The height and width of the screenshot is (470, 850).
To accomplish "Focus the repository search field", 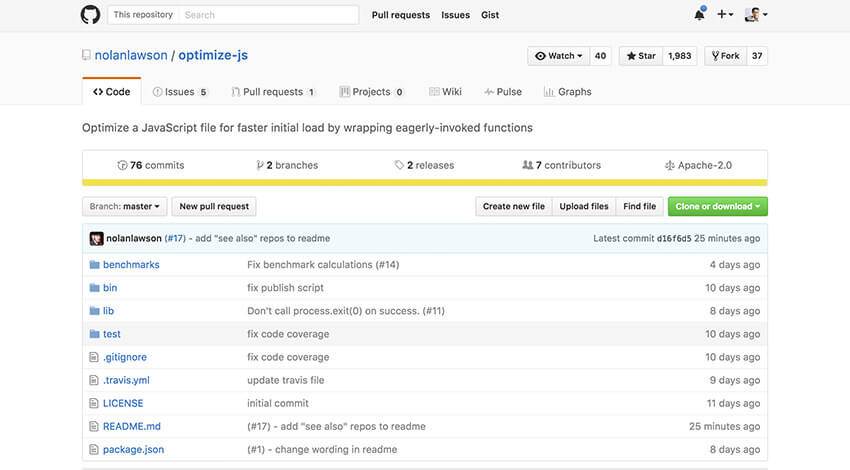I will pos(268,15).
